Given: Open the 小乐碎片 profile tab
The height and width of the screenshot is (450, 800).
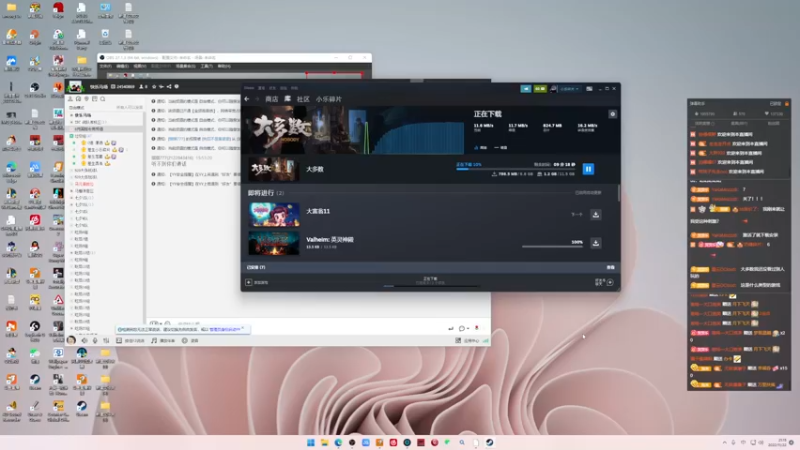Looking at the screenshot, I should [329, 99].
